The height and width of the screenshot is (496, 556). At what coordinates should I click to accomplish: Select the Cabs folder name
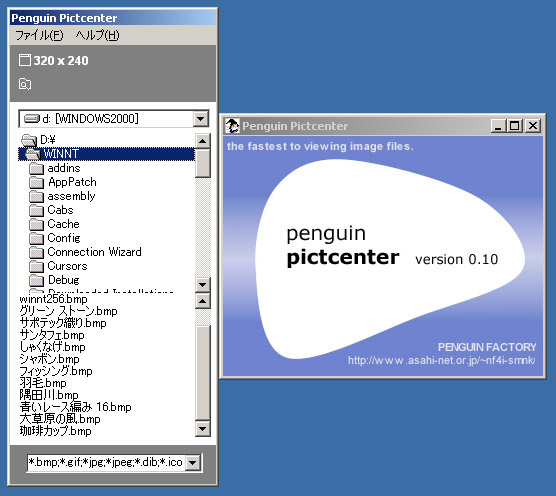point(60,210)
